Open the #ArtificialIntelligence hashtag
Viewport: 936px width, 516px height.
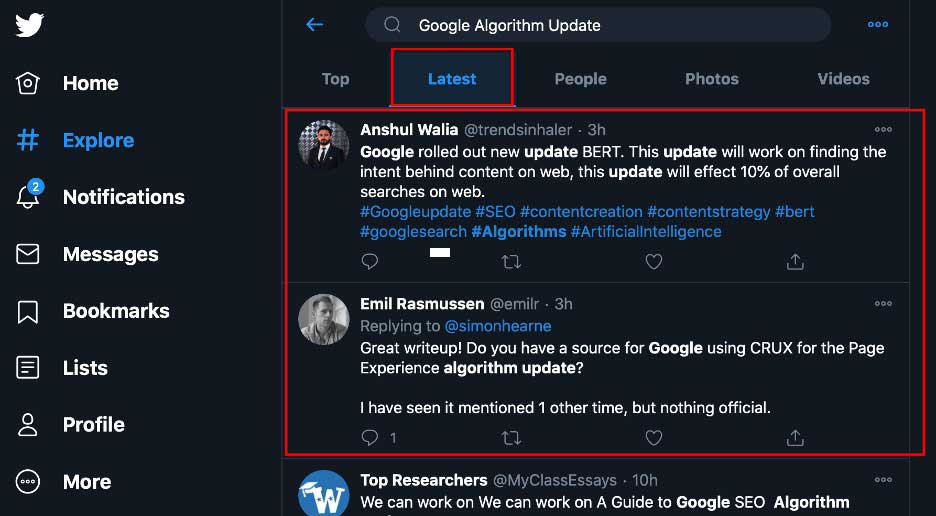[646, 232]
